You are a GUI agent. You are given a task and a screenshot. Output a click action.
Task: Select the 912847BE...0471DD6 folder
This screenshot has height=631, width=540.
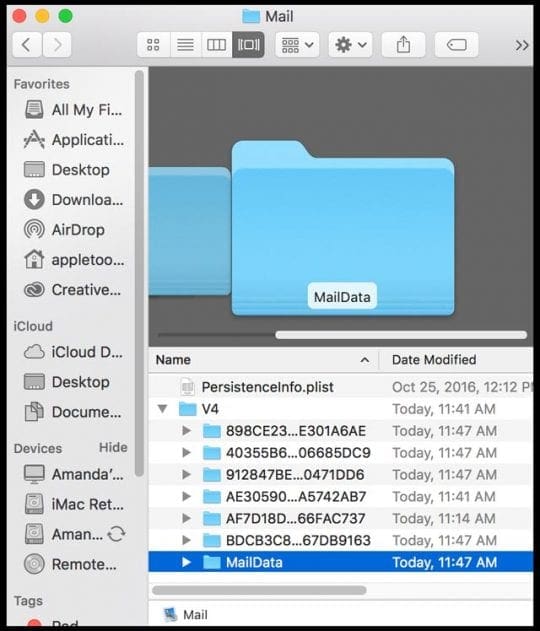coord(340,475)
